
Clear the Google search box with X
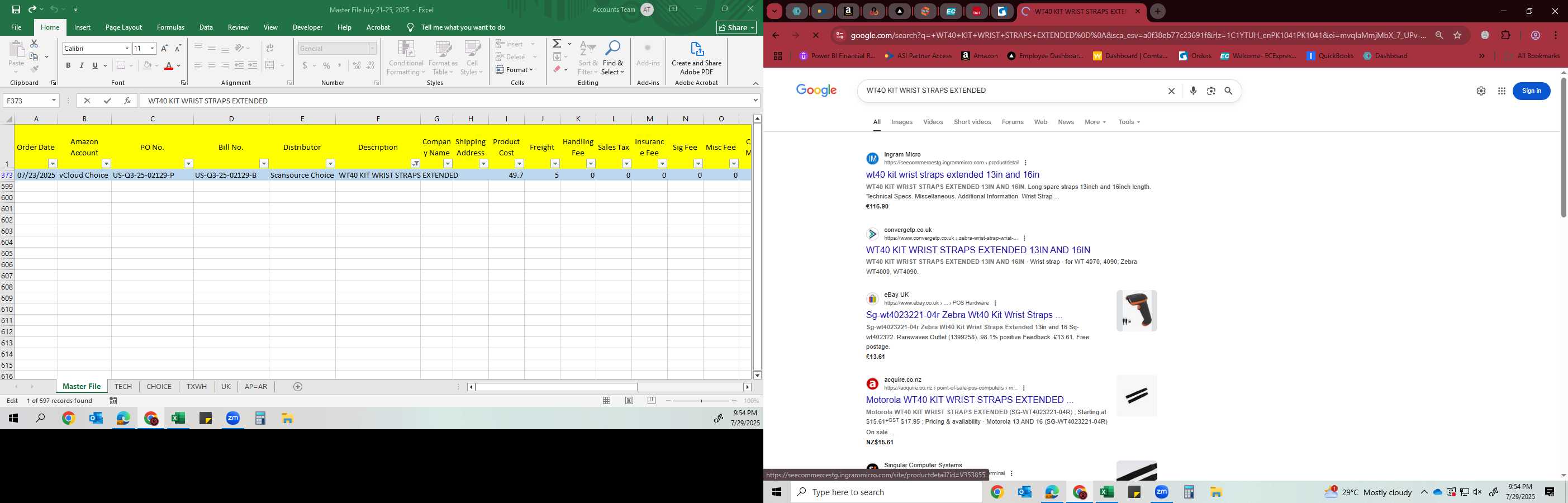tap(1171, 91)
